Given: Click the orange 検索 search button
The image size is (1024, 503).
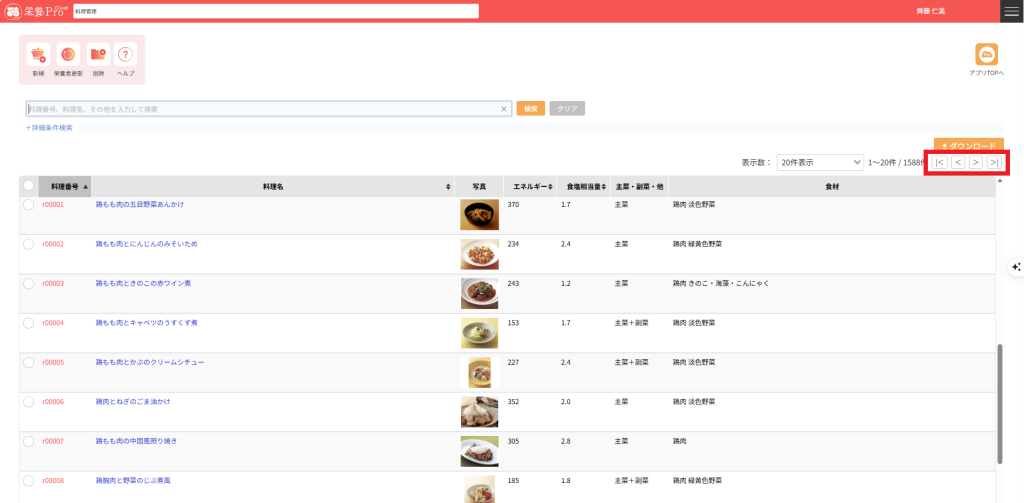Looking at the screenshot, I should 530,108.
